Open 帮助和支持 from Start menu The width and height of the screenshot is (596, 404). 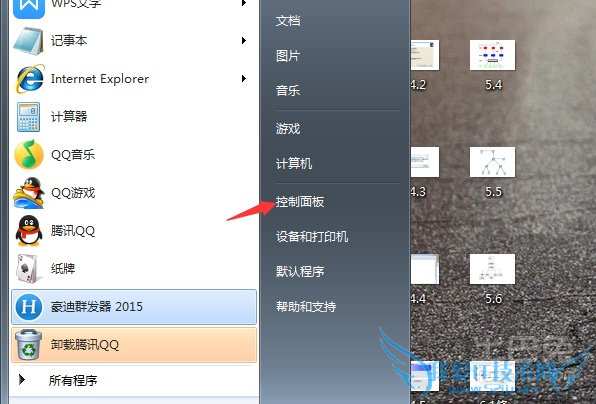point(306,307)
